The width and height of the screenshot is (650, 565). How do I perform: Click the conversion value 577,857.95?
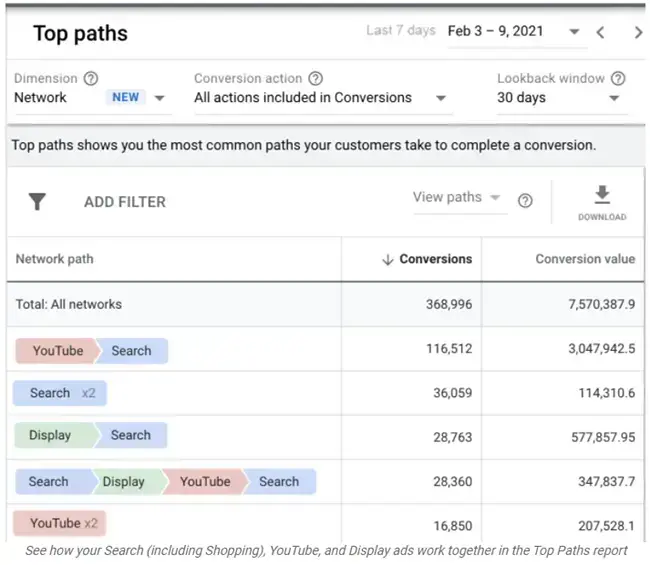(x=603, y=437)
